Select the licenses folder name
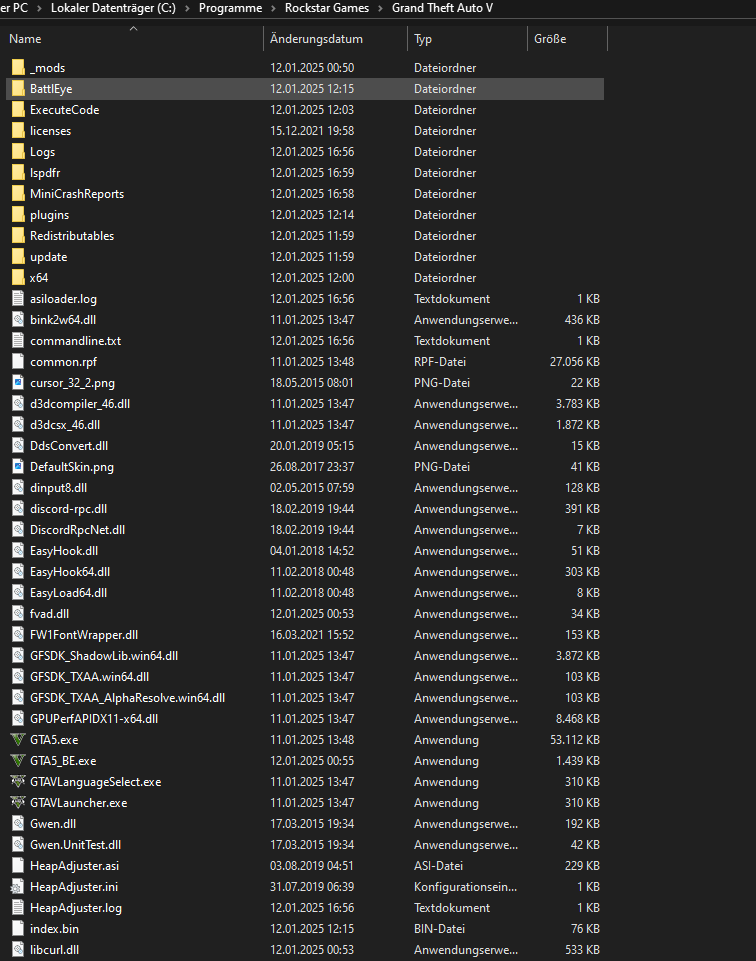This screenshot has width=756, height=961. pos(50,131)
